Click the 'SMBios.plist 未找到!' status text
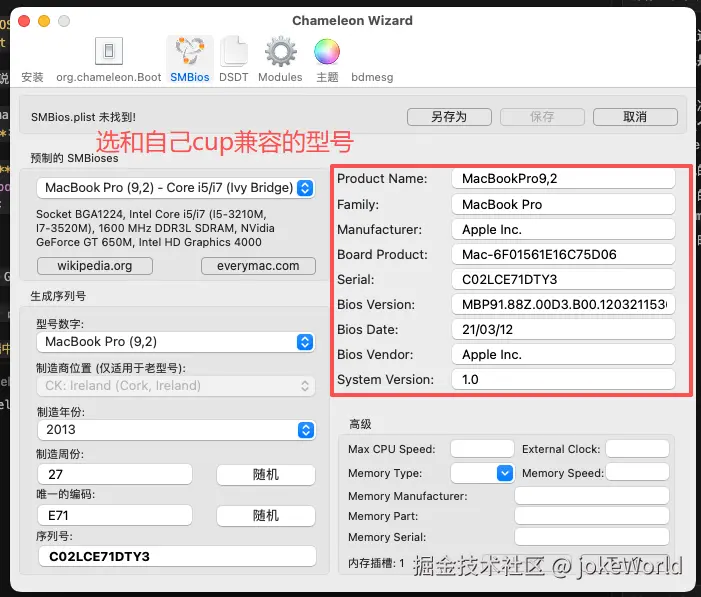 tap(83, 117)
